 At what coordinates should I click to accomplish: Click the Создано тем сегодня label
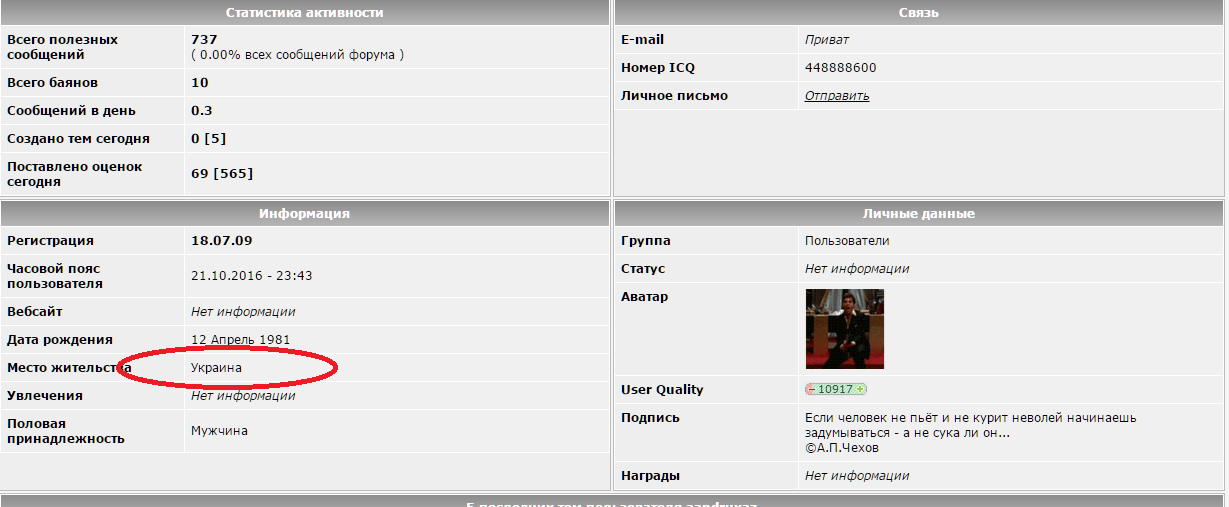78,139
